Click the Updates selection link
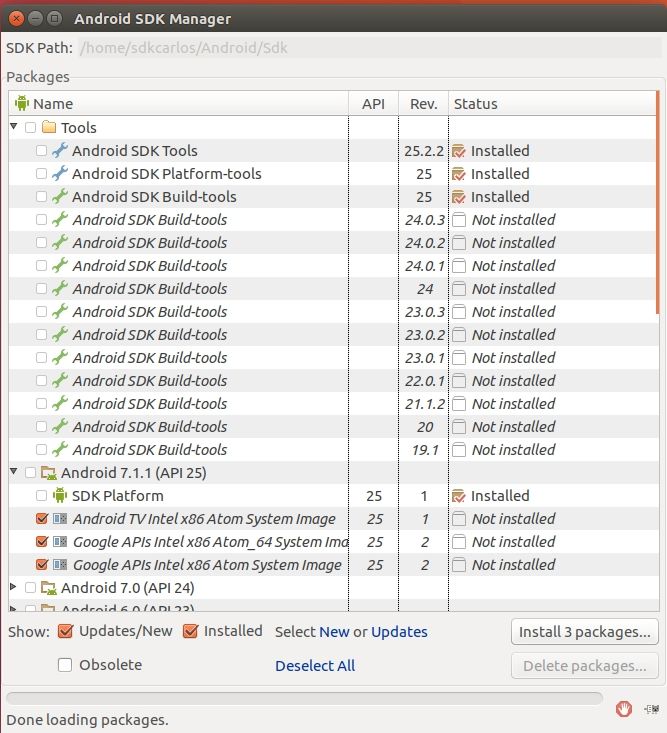Viewport: 667px width, 733px height. [x=399, y=632]
